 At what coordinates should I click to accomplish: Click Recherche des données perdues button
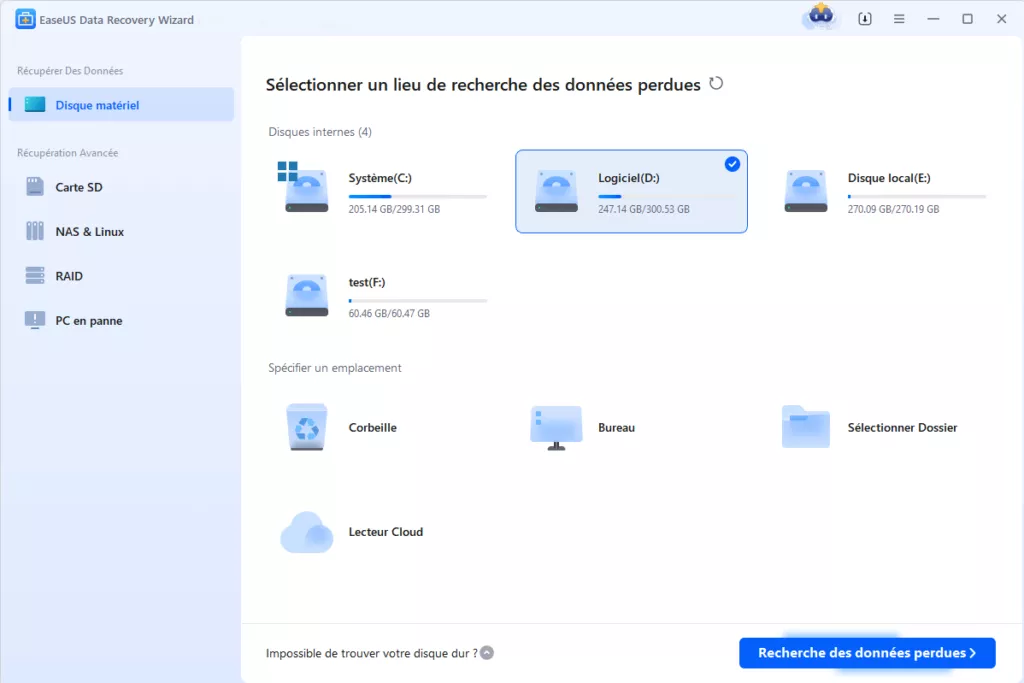point(866,653)
